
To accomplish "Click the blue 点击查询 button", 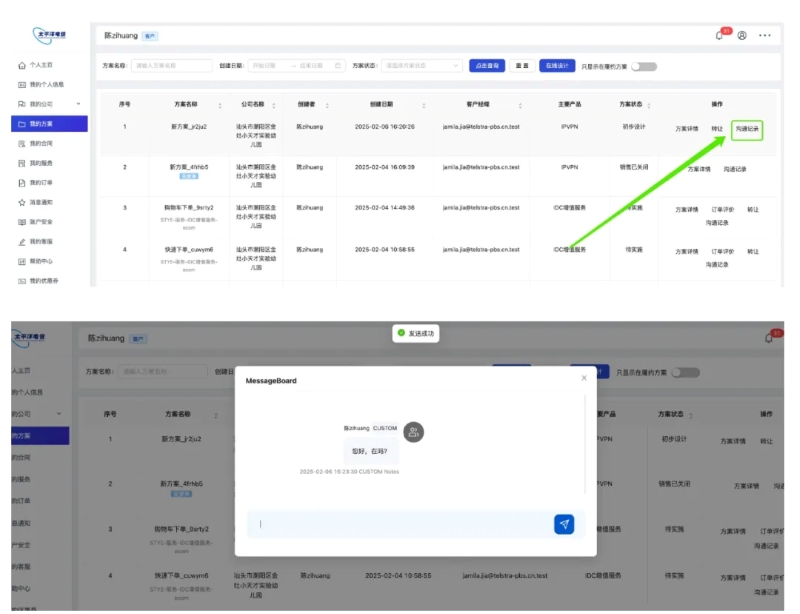I will click(x=487, y=66).
